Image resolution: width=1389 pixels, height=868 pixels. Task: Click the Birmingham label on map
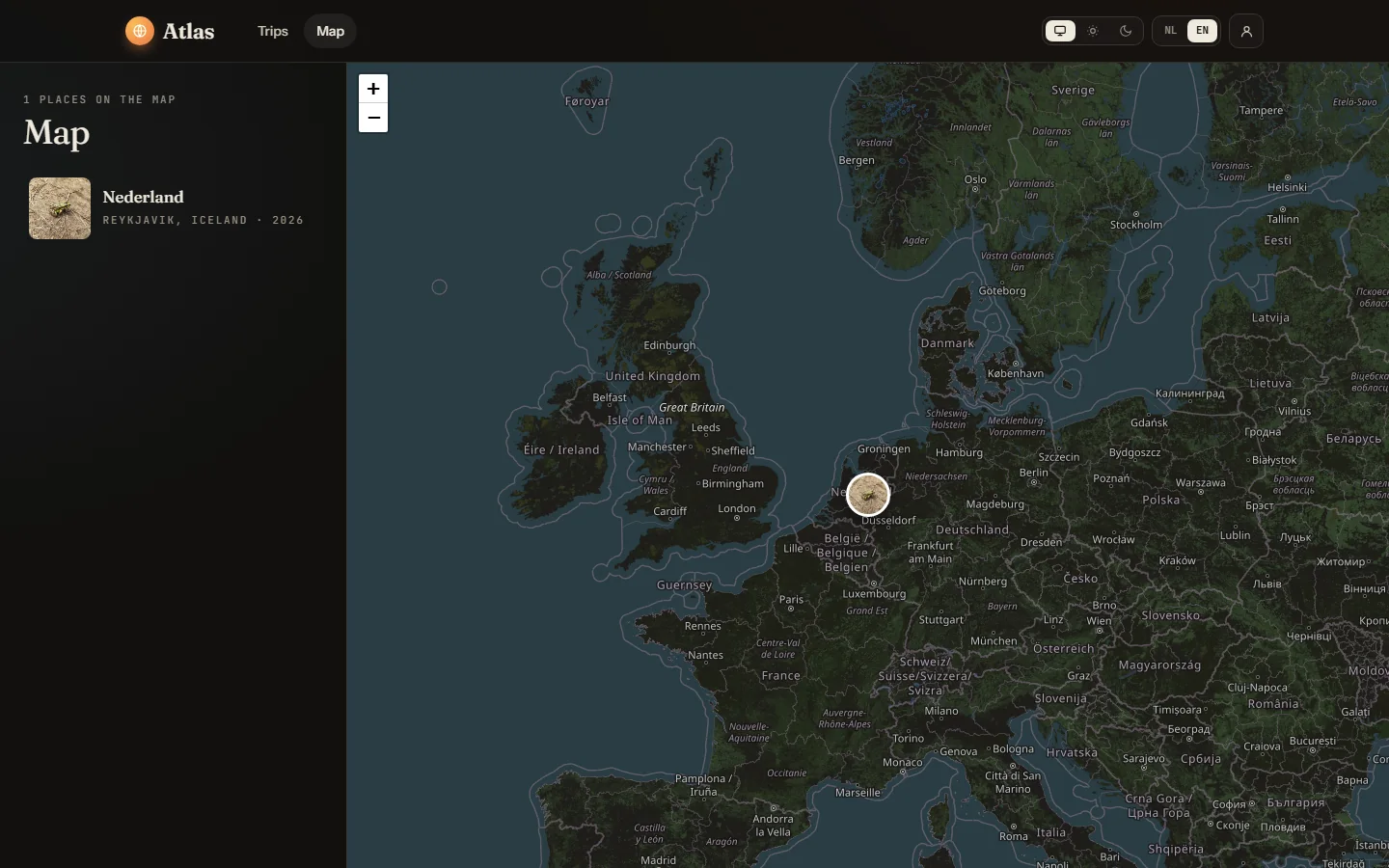pyautogui.click(x=732, y=484)
